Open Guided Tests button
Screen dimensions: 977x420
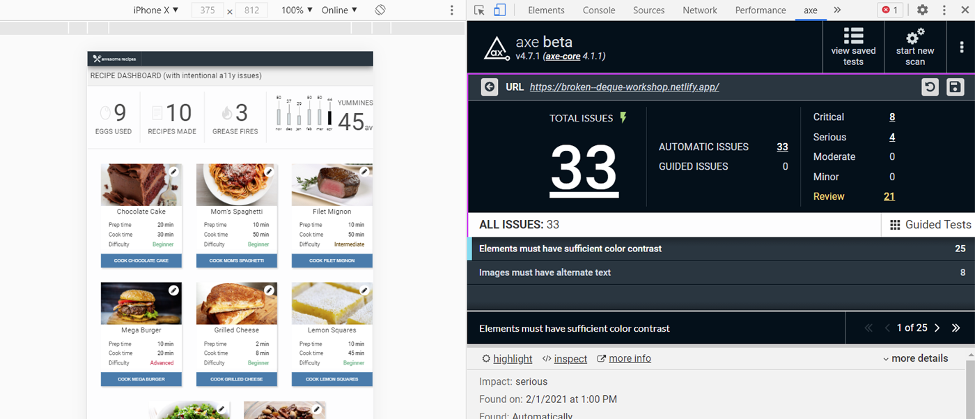930,225
